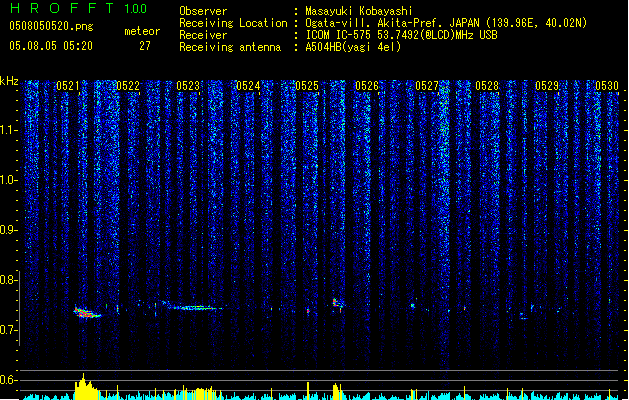Screen dimensions: 629x400
Task: Click the kHz axis unit label
Action: (x=9, y=81)
